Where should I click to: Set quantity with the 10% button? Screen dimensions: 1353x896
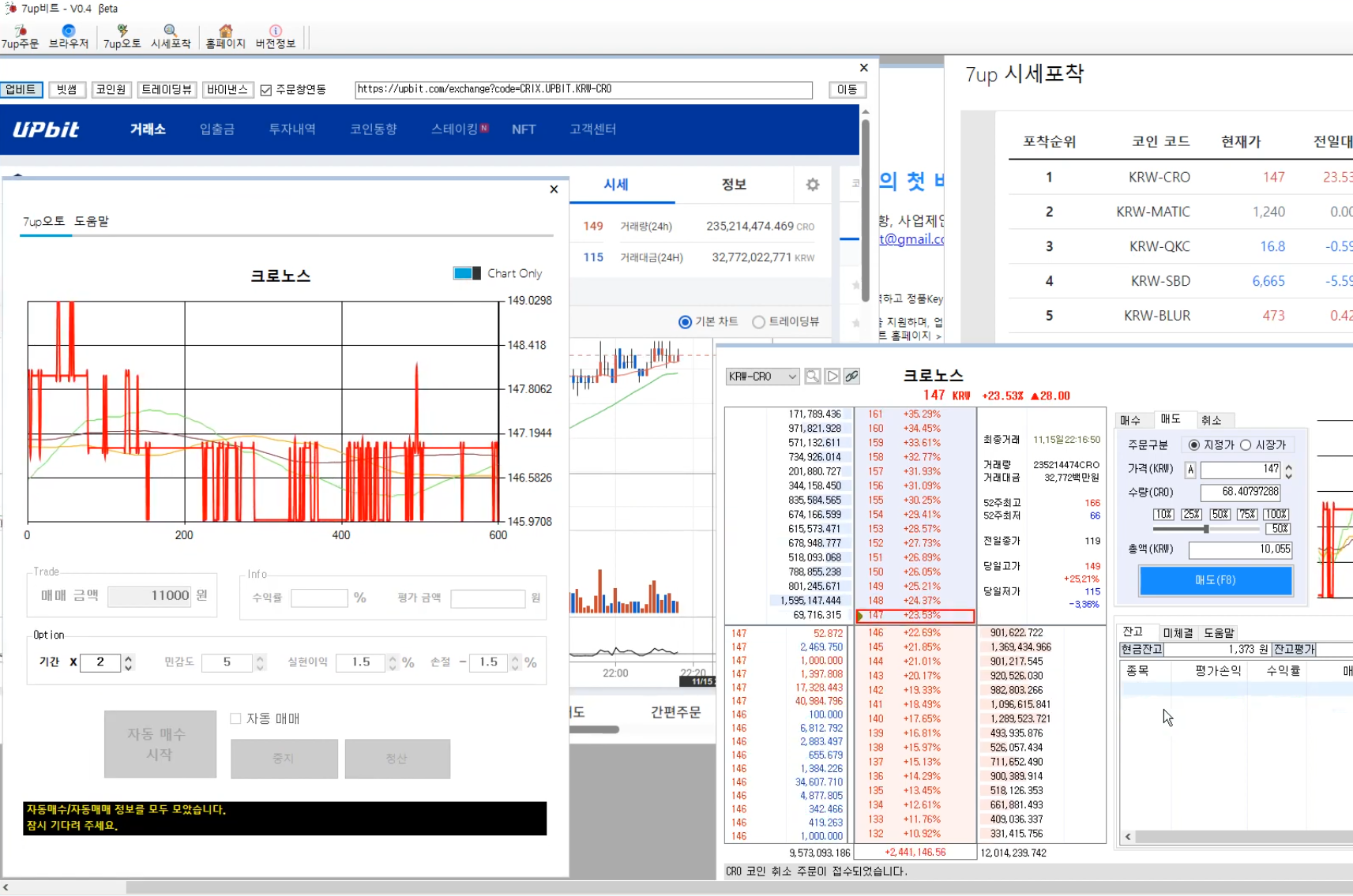tap(1163, 514)
